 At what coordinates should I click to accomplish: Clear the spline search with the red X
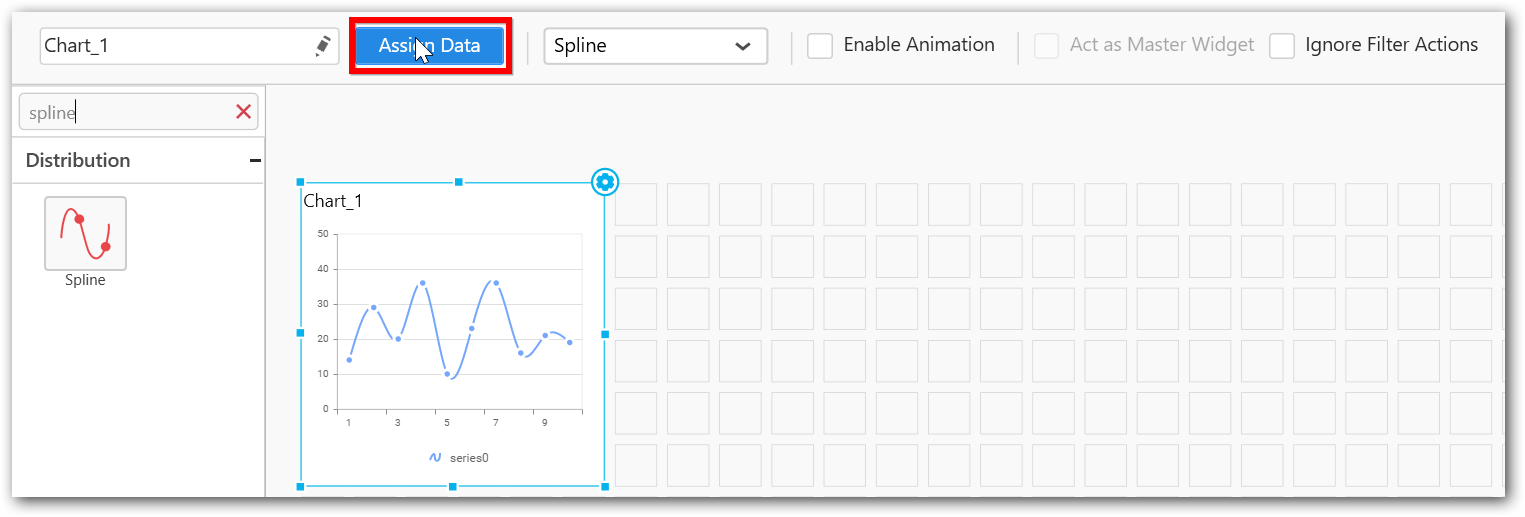[x=243, y=112]
